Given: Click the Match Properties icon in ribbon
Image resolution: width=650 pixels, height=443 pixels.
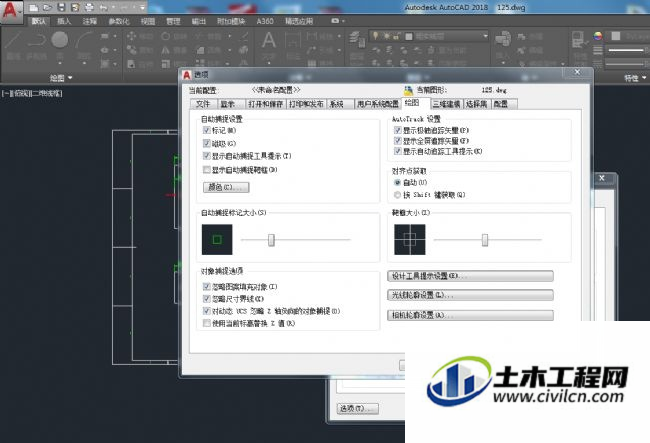Looking at the screenshot, I should (578, 40).
